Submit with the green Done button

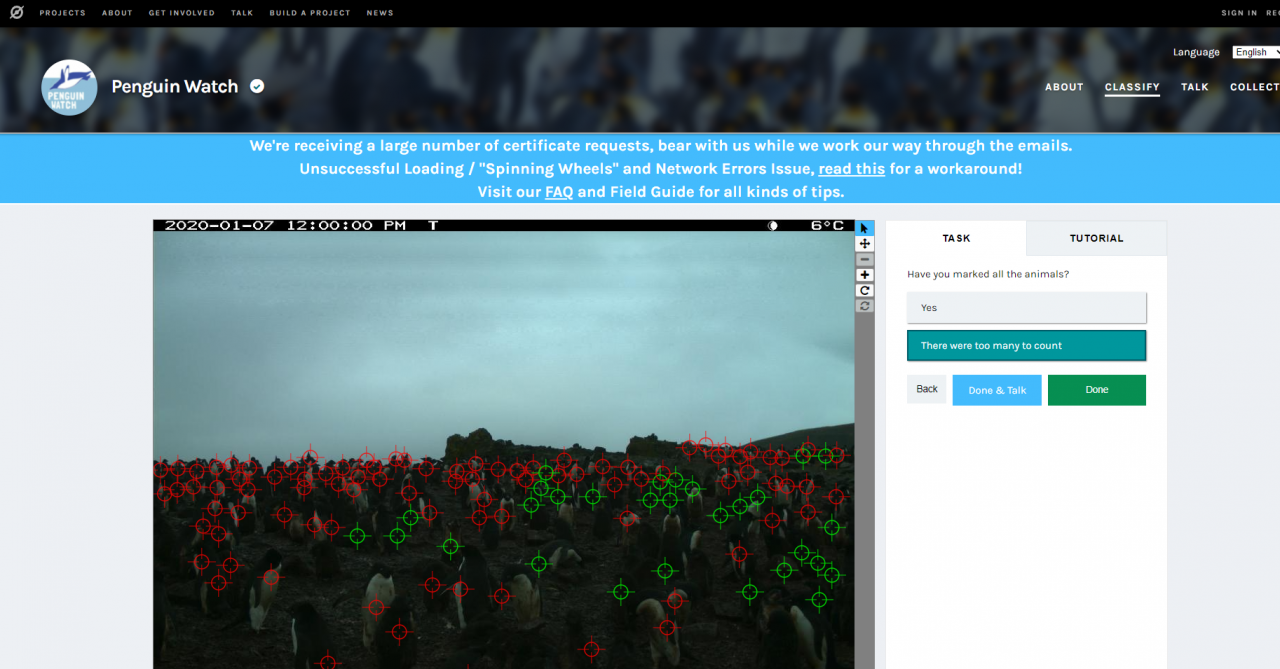pyautogui.click(x=1097, y=390)
